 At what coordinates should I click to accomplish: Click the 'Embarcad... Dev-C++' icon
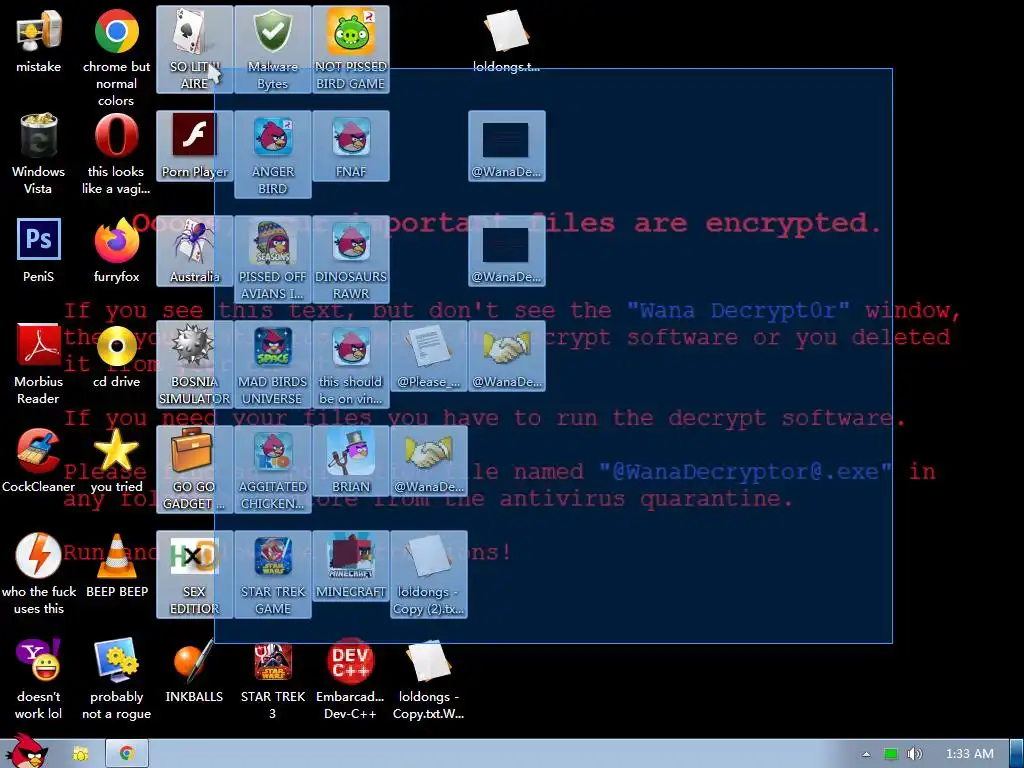pos(351,680)
